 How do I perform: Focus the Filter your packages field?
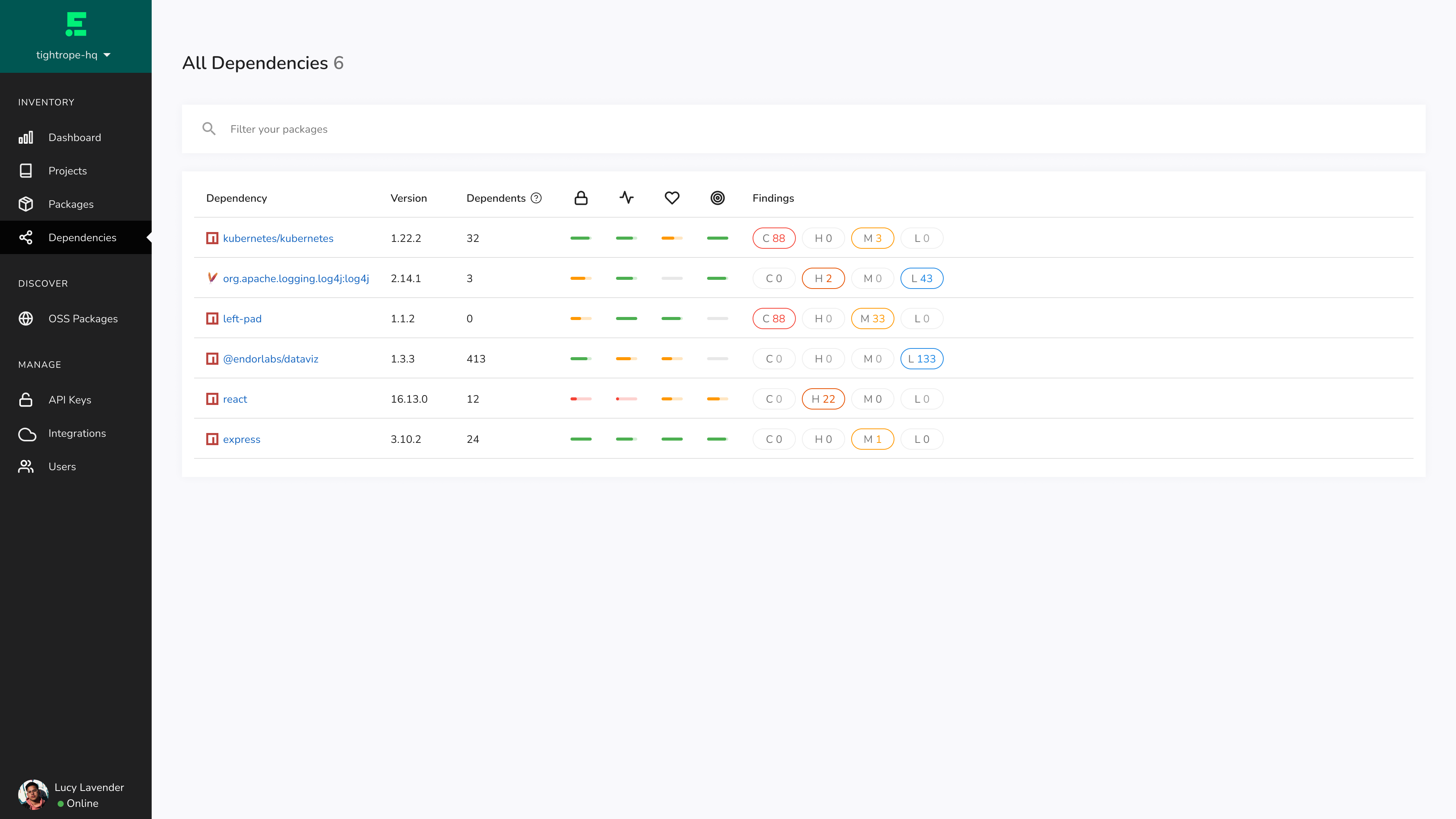tap(791, 129)
